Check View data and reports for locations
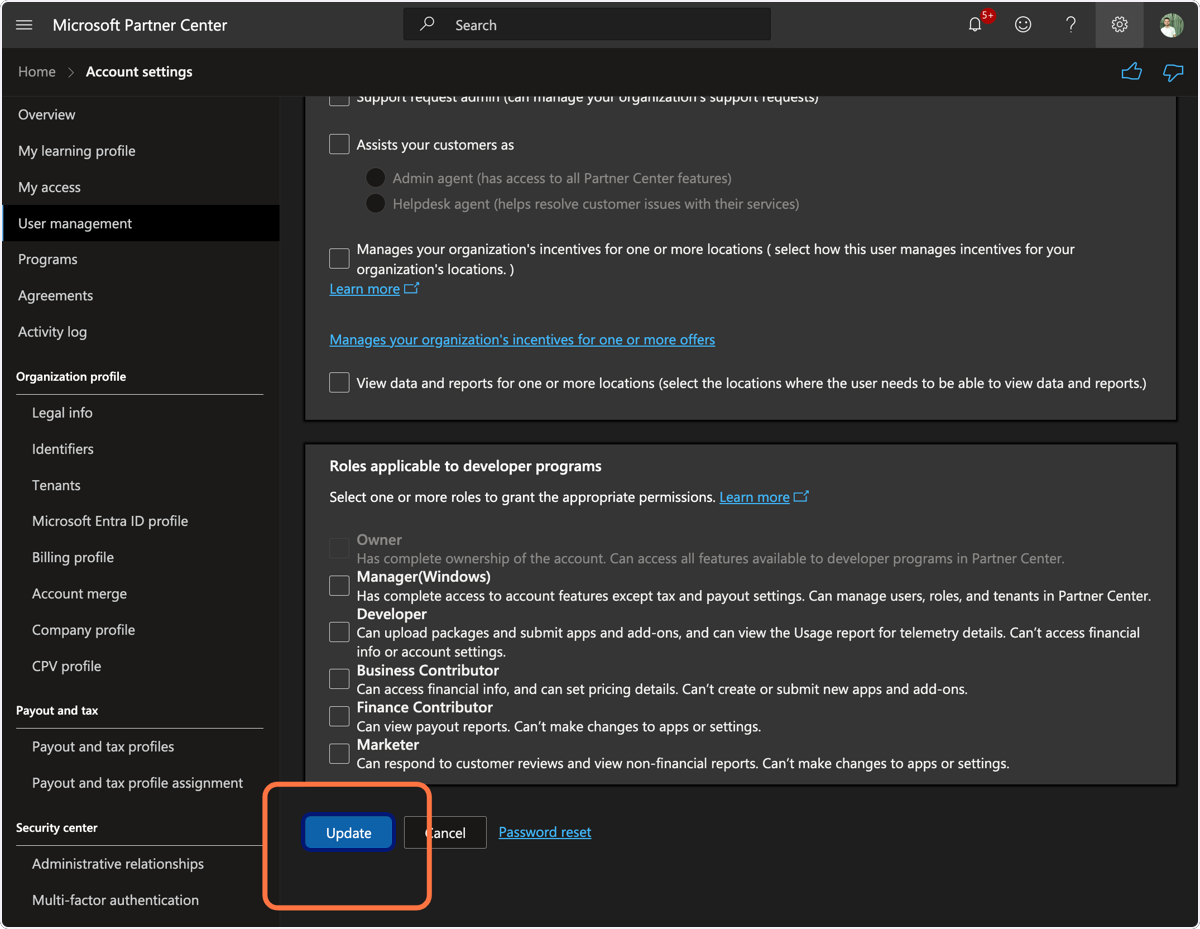 pos(339,383)
